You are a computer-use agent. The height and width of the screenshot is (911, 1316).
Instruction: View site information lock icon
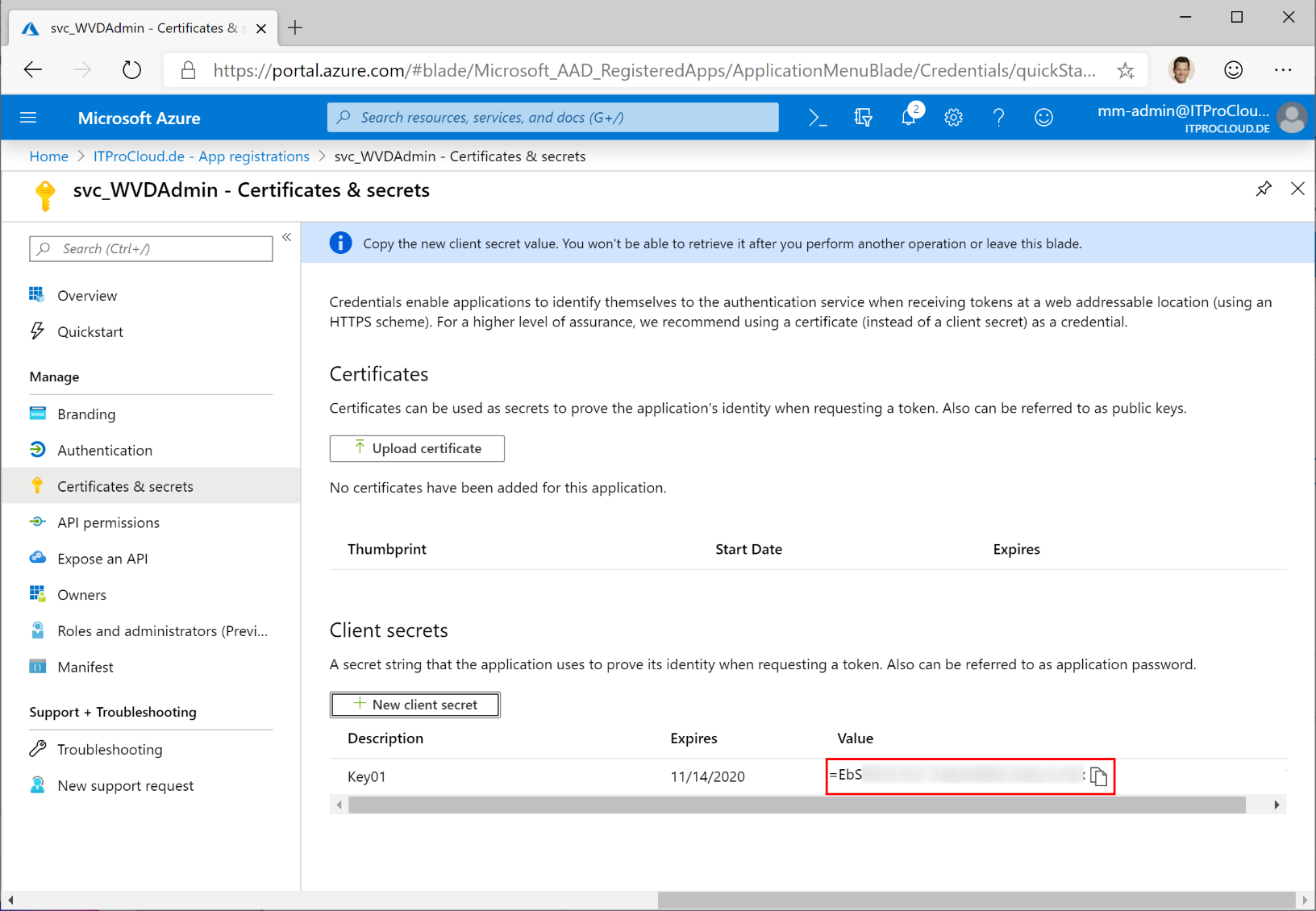coord(188,70)
